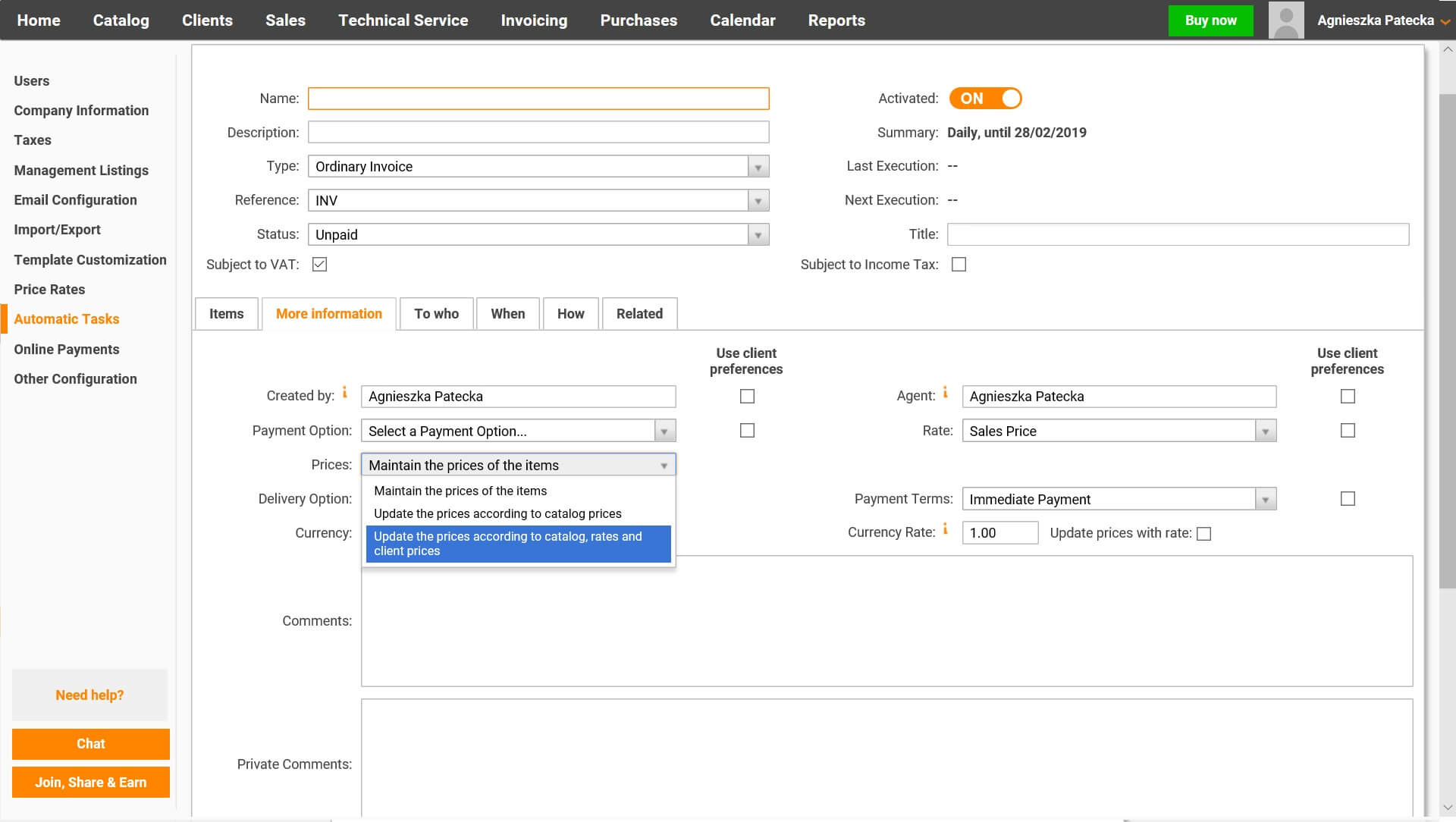Select 'Update the prices according to catalog prices'
This screenshot has height=822, width=1456.
518,514
